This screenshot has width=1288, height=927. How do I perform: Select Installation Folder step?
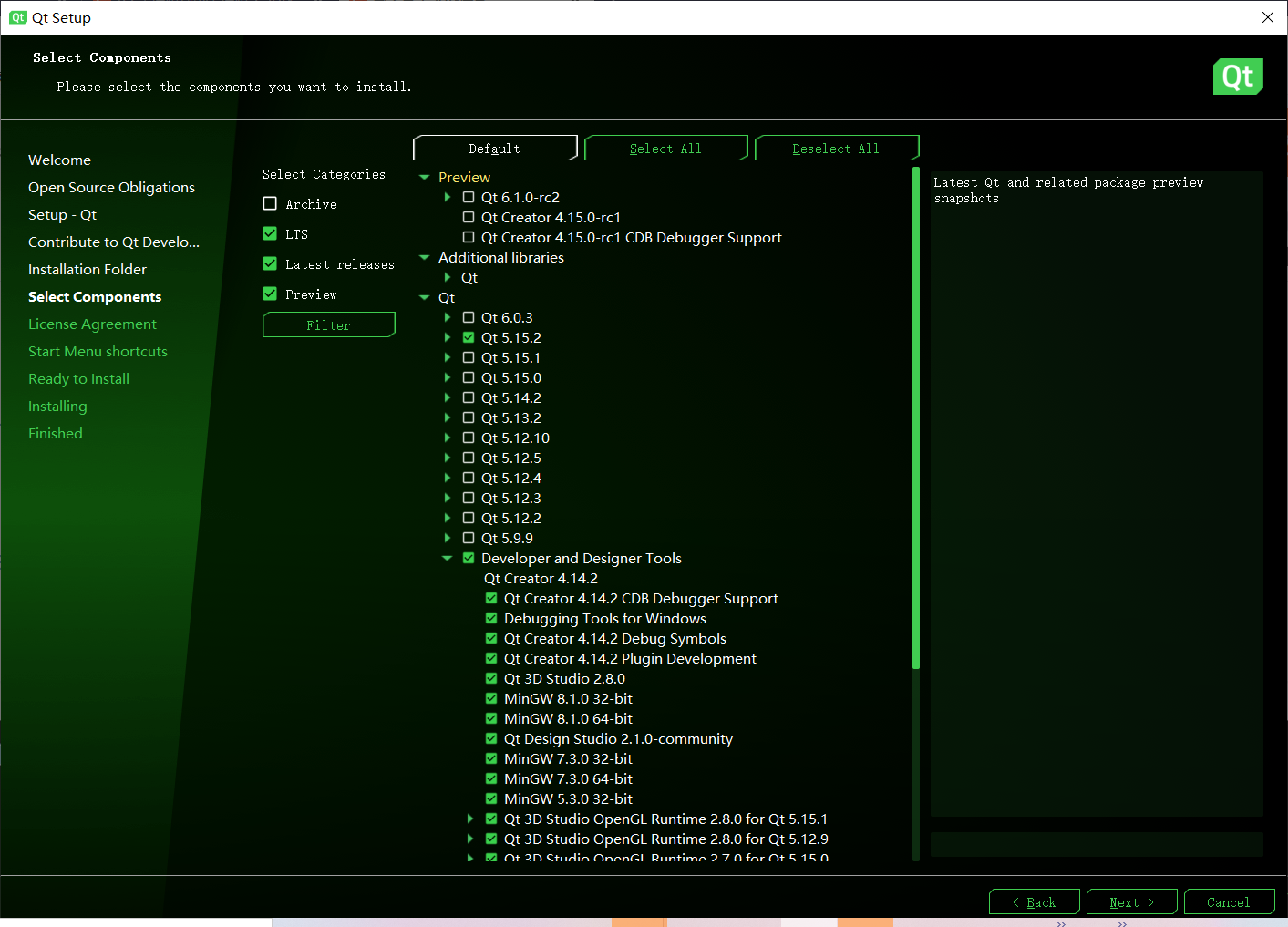click(88, 269)
